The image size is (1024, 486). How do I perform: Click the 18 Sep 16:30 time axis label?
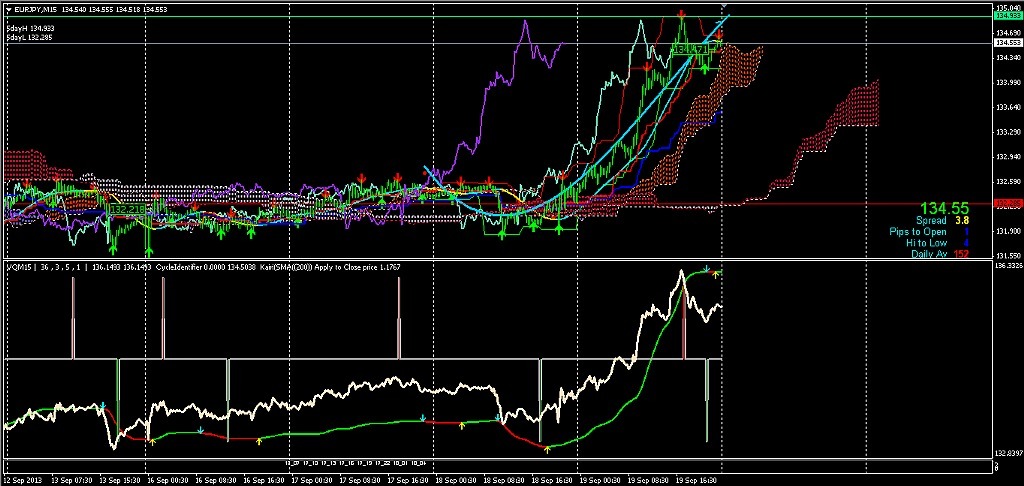tap(551, 479)
